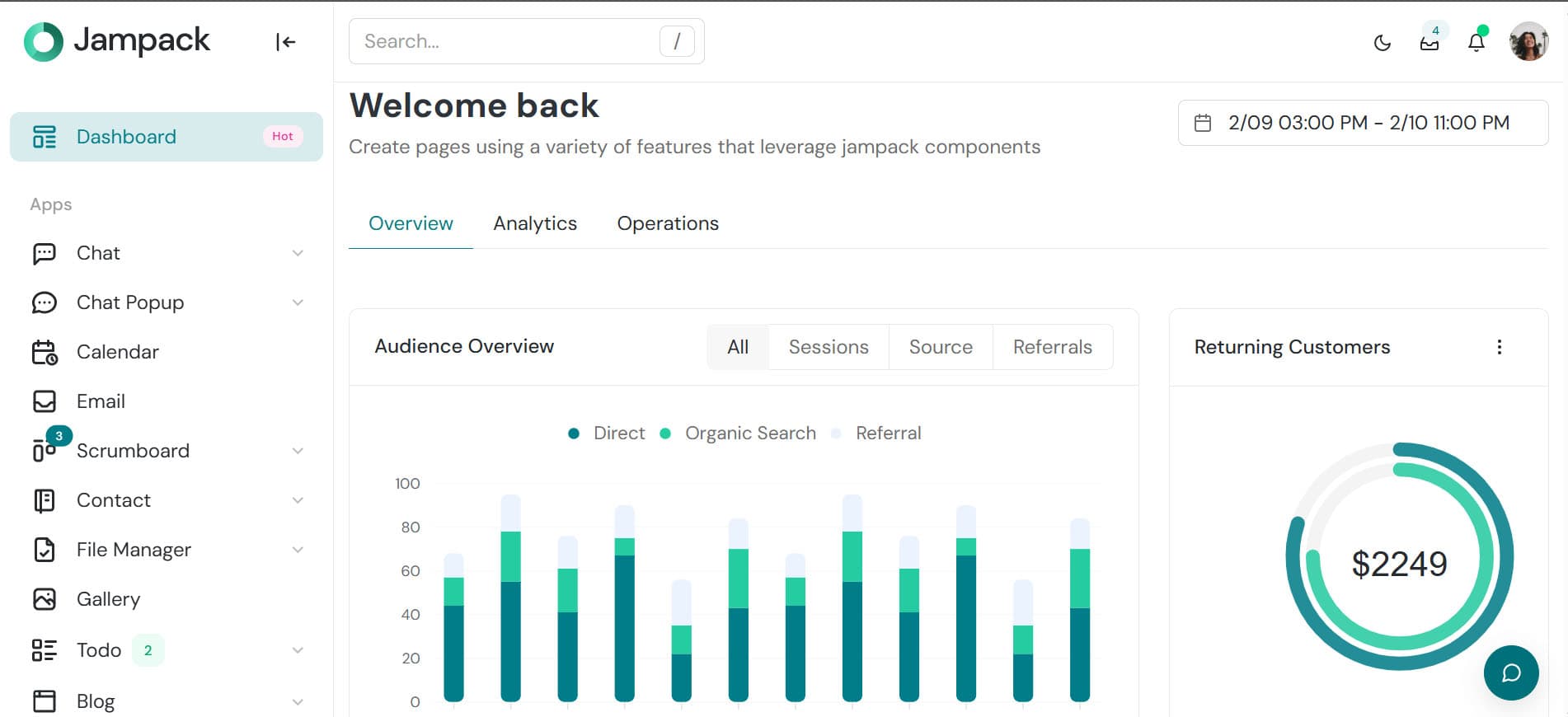This screenshot has height=717, width=1568.
Task: Select the Source filter option
Action: 941,347
